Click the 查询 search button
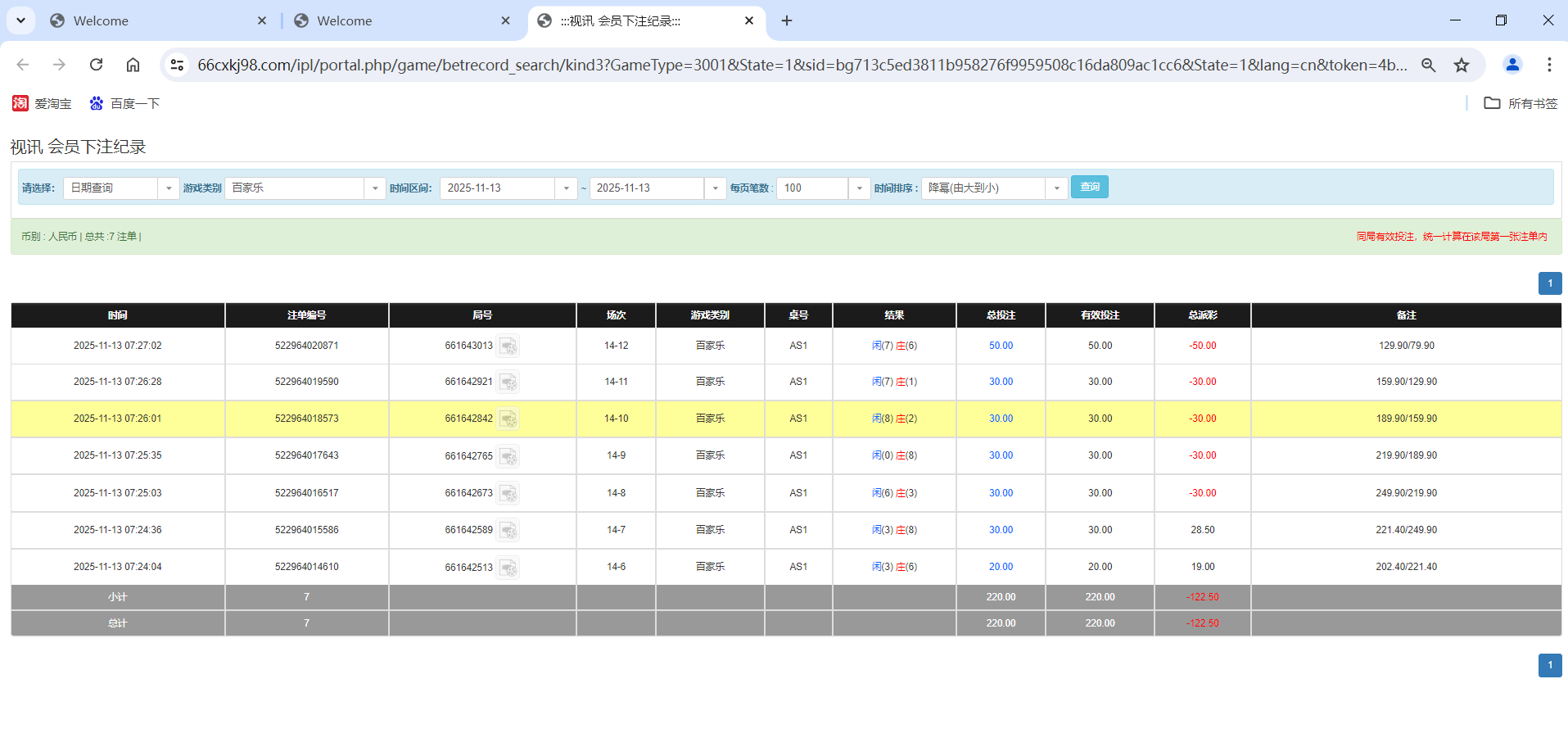This screenshot has height=756, width=1568. pos(1089,187)
